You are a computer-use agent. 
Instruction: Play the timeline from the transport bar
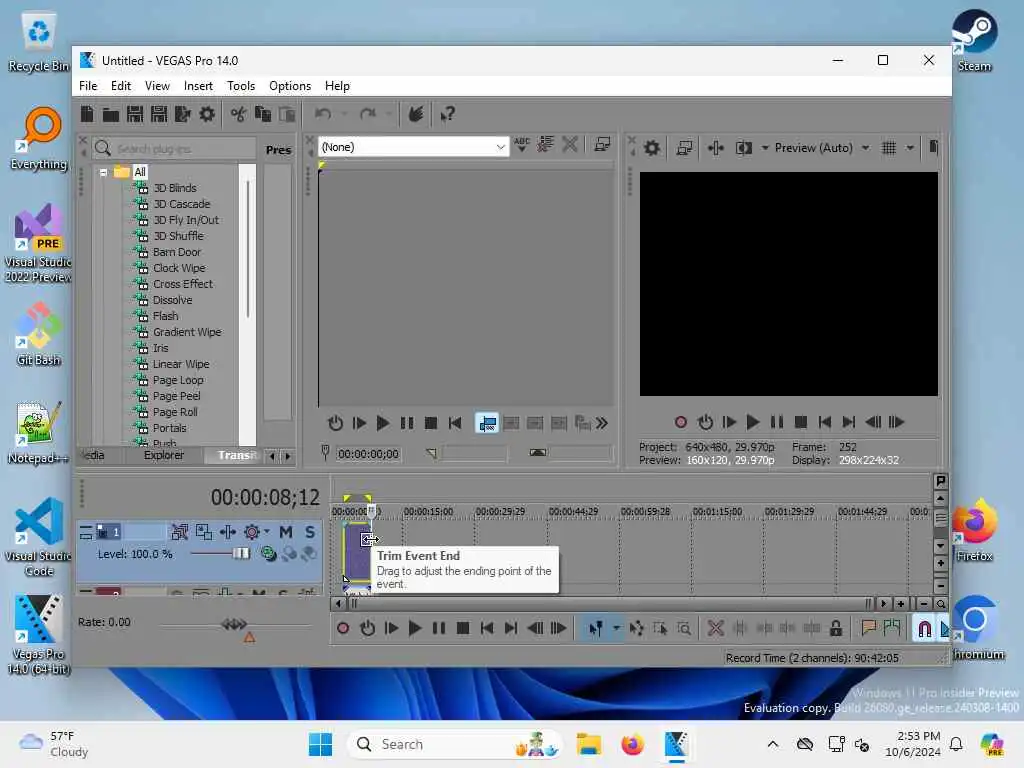click(x=415, y=628)
